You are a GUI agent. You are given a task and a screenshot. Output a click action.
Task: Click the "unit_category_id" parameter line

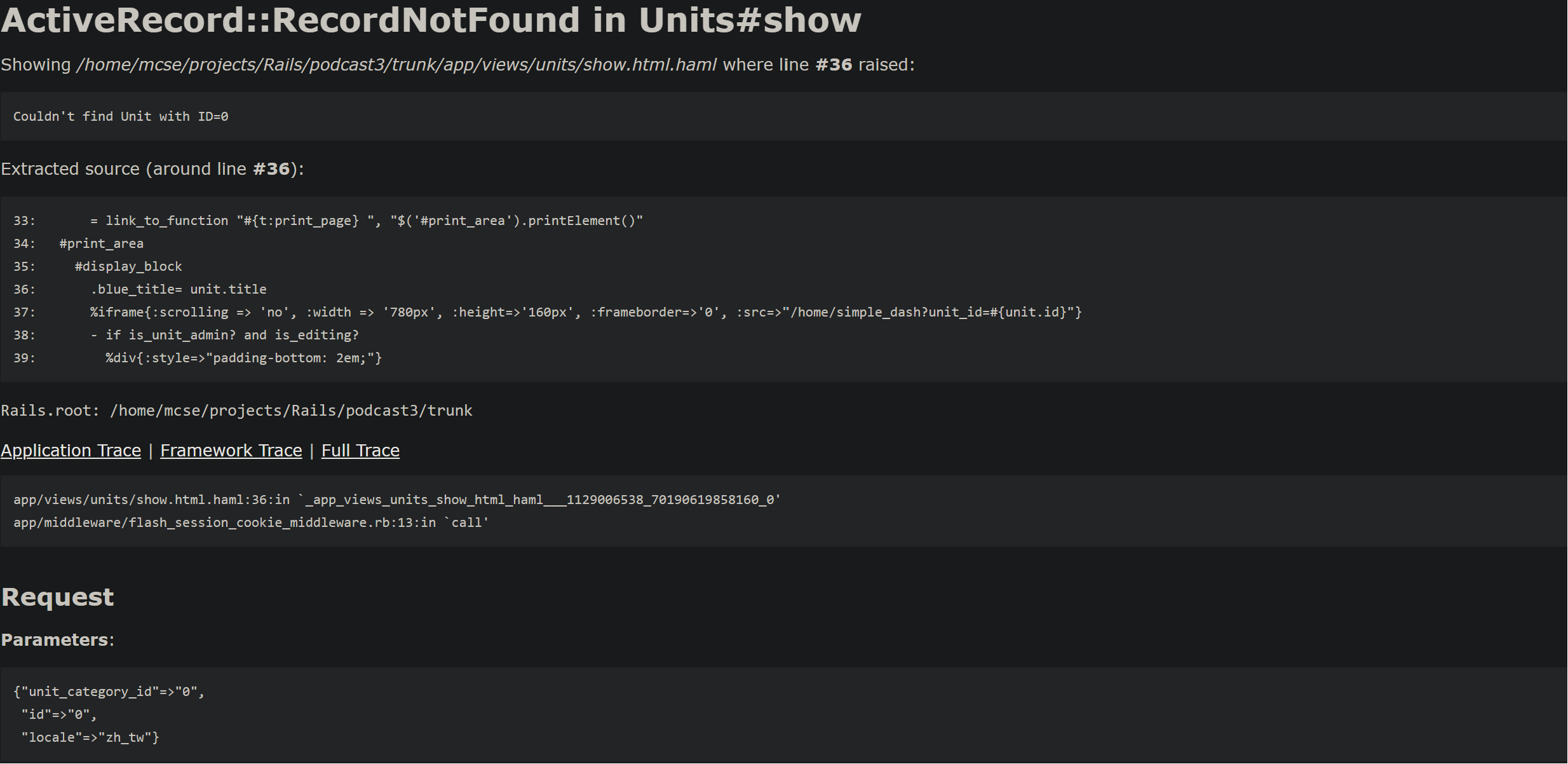tap(109, 692)
